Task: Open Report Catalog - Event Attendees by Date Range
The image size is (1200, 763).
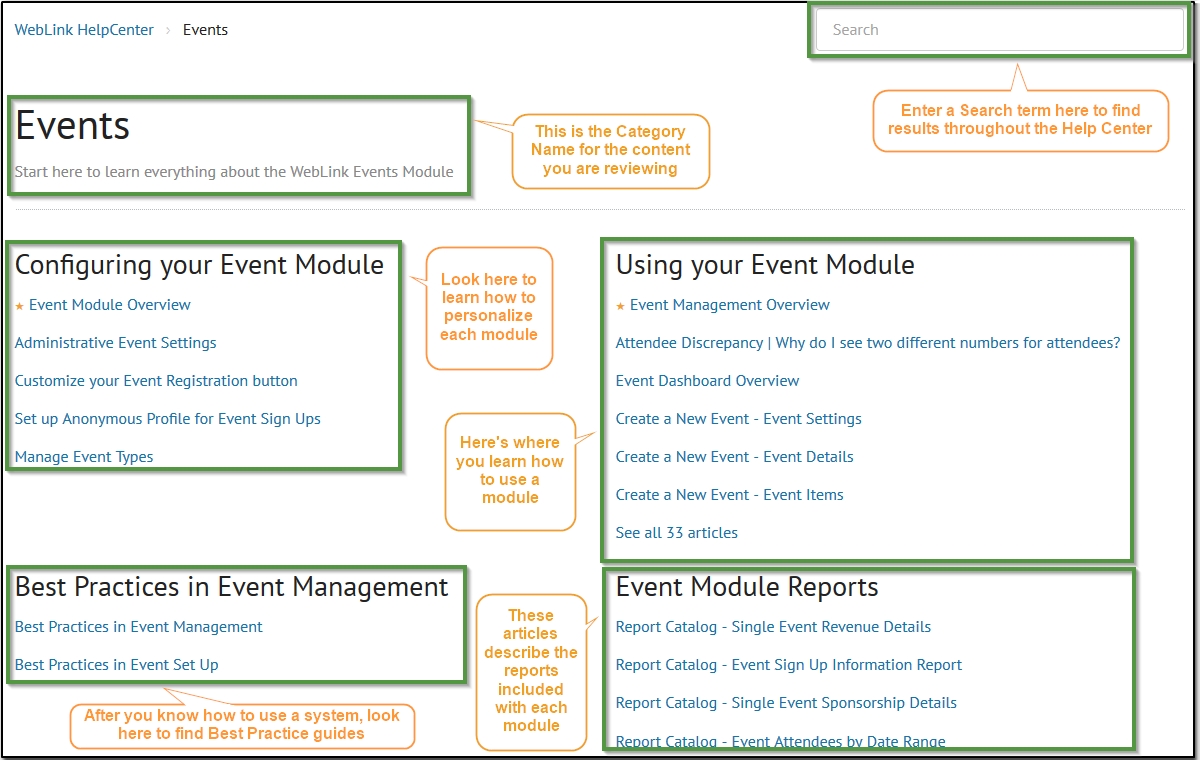Action: 781,741
